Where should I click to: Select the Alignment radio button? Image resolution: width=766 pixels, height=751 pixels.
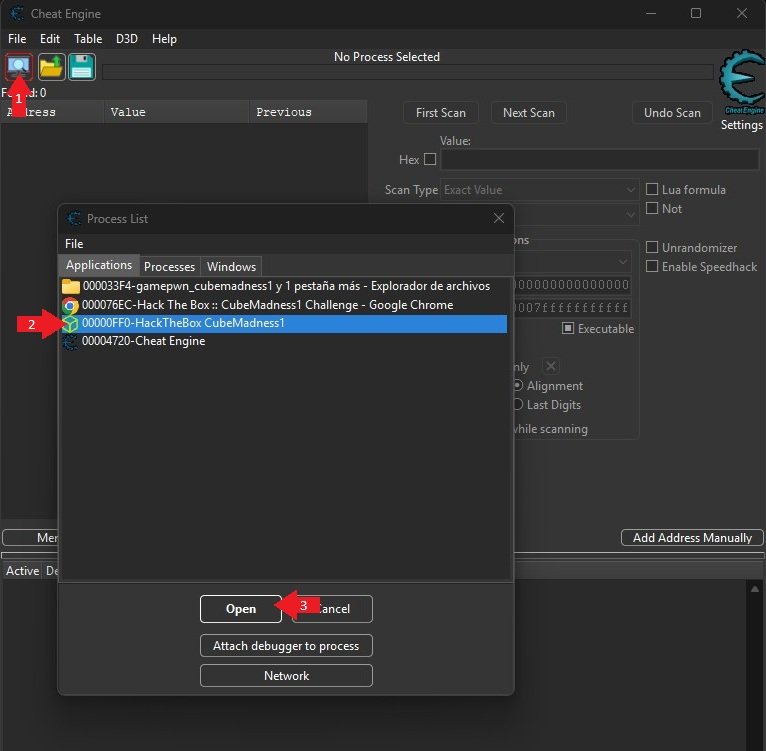[518, 386]
